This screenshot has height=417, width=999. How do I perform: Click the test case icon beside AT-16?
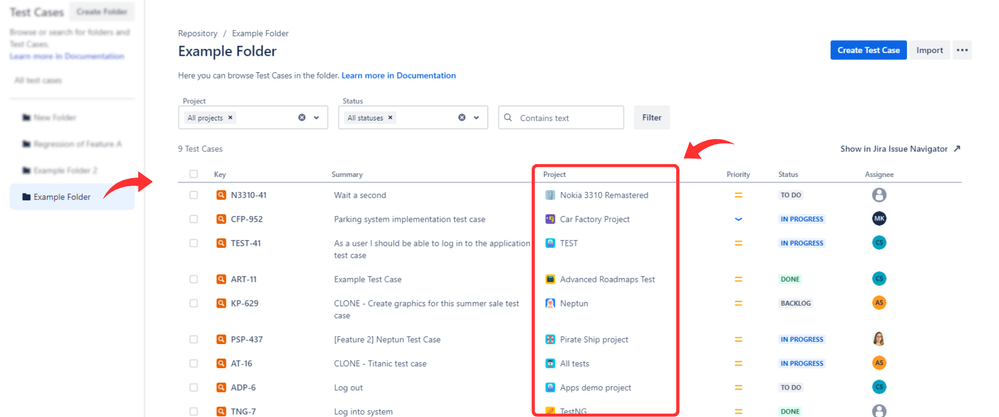[x=221, y=364]
